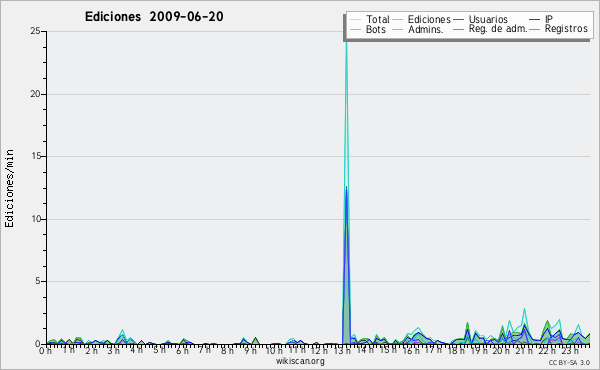Click the x-axis label "23 h"
Image resolution: width=600 pixels, height=370 pixels.
click(570, 350)
